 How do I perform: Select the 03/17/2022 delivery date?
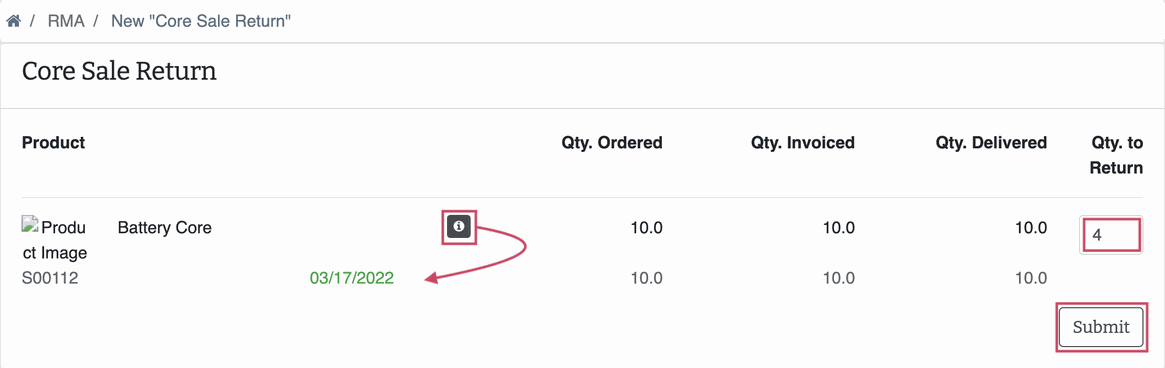(x=352, y=279)
